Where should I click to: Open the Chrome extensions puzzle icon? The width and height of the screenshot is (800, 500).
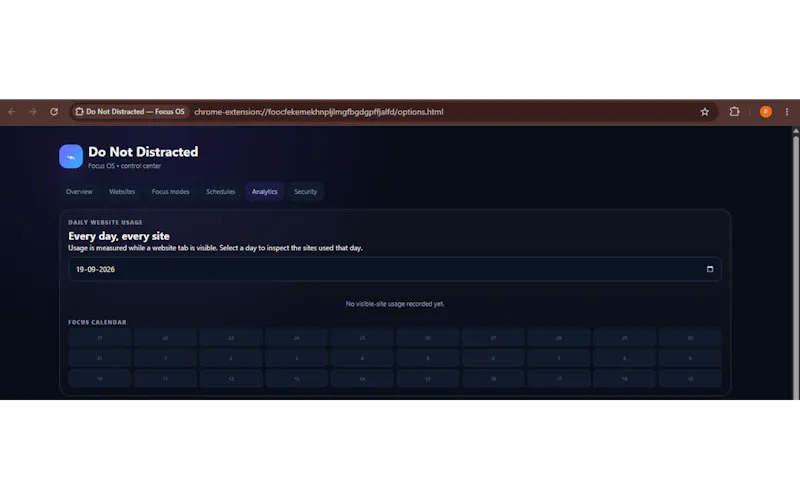(734, 111)
